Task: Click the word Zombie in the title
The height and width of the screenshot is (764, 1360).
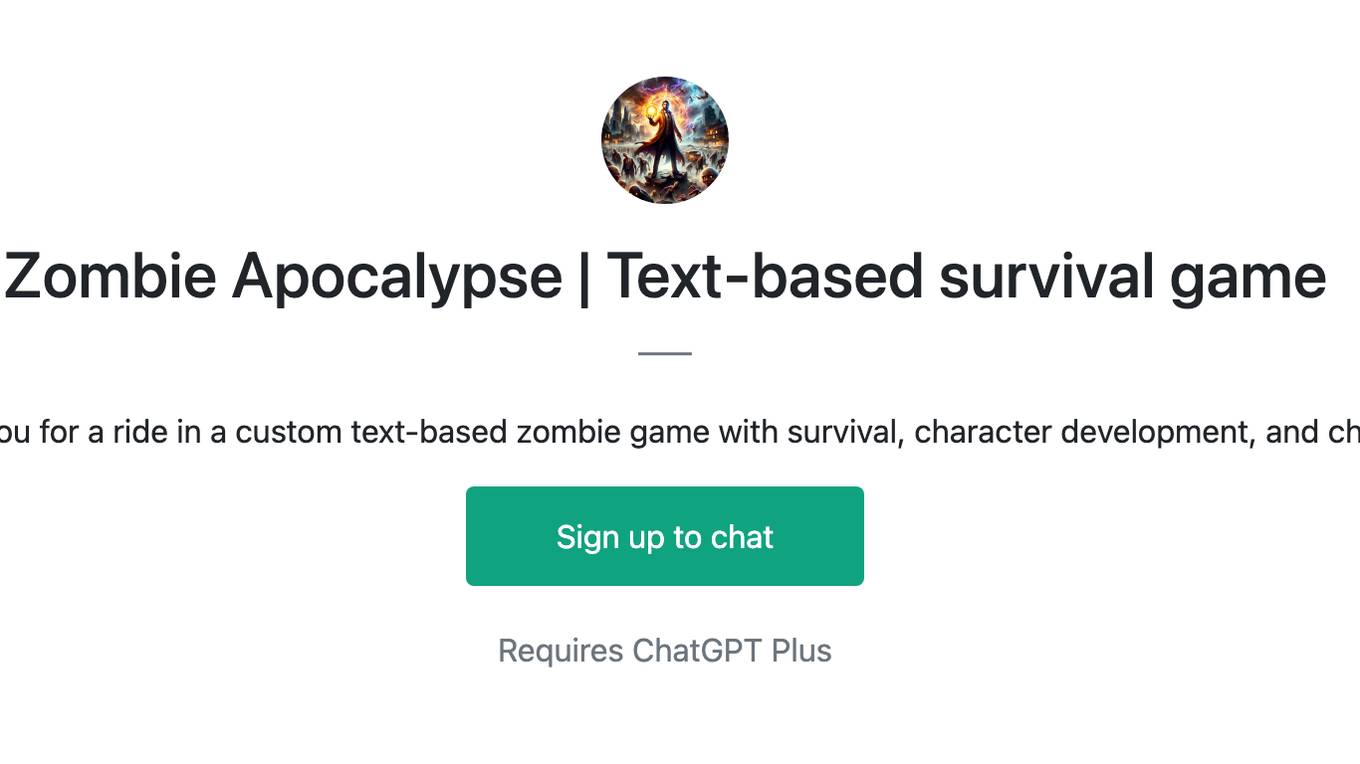Action: coord(110,276)
